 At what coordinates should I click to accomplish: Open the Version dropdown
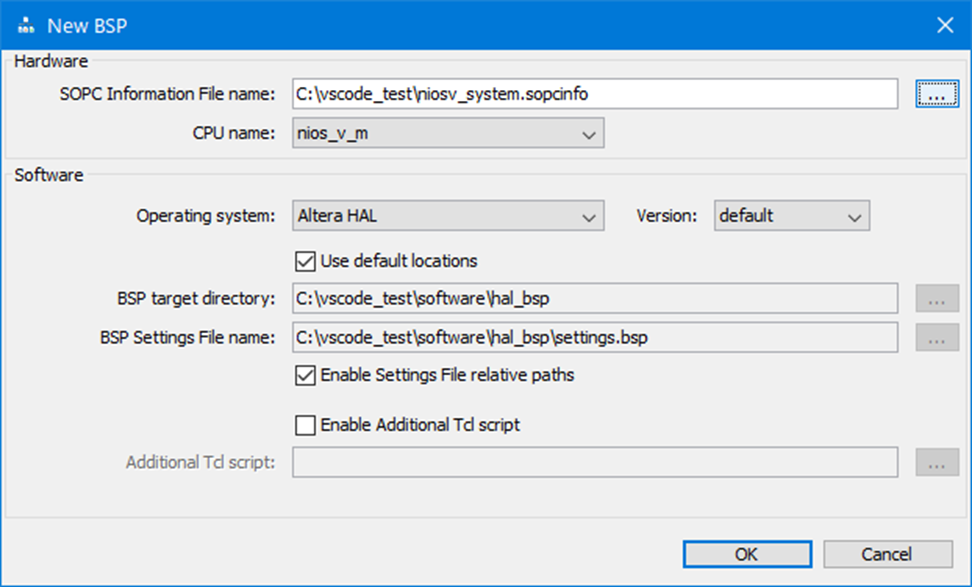pos(791,215)
